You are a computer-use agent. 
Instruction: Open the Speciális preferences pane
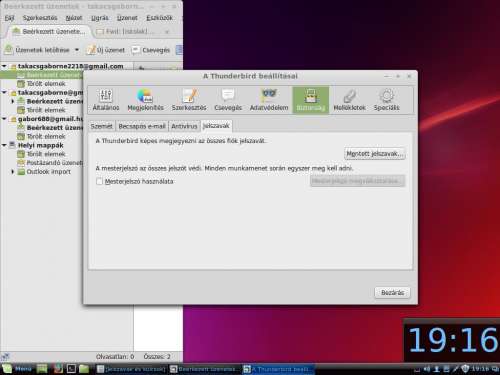point(386,100)
